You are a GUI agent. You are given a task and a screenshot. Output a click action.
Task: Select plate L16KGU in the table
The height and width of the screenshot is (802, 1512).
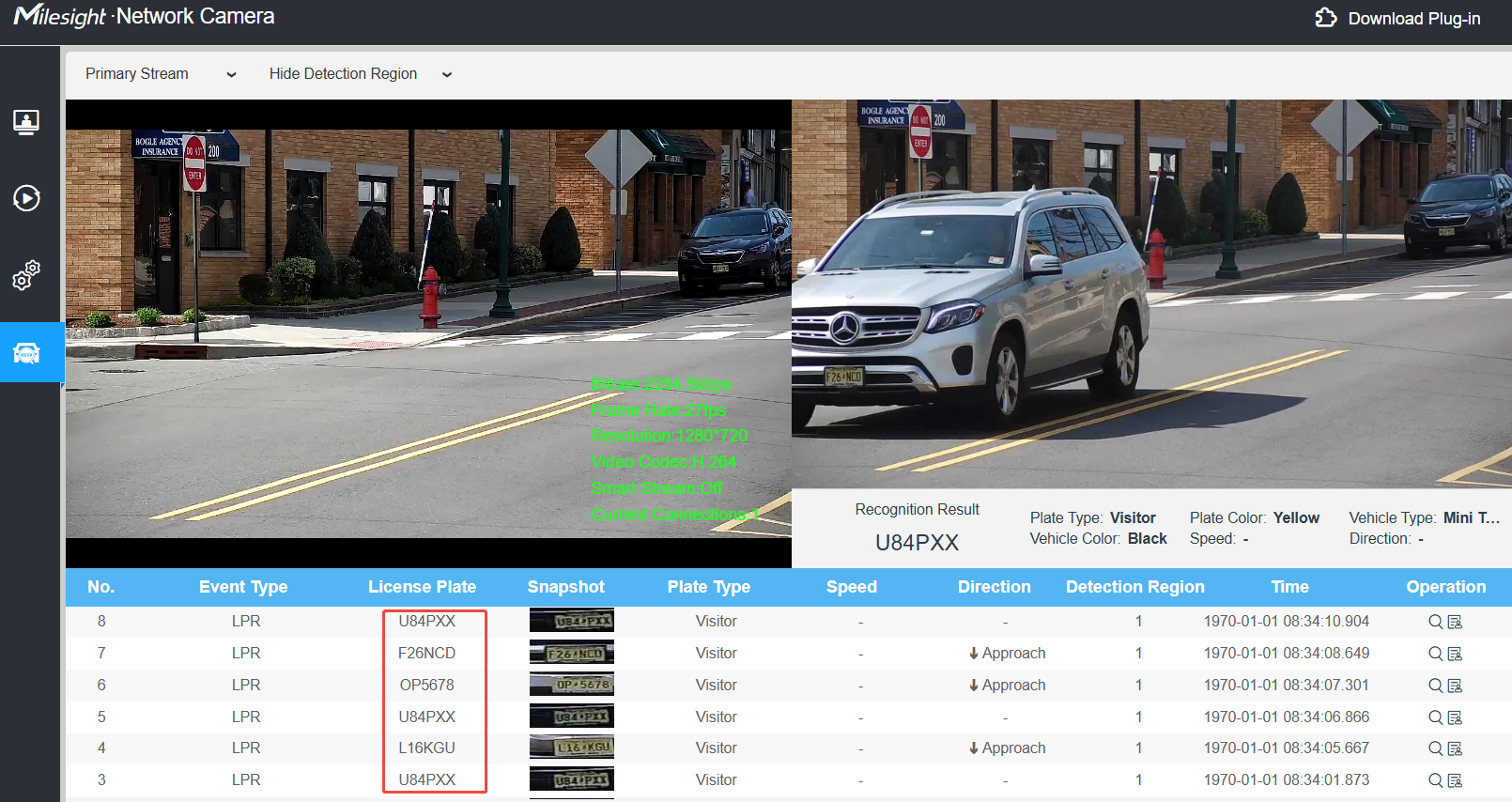click(426, 748)
